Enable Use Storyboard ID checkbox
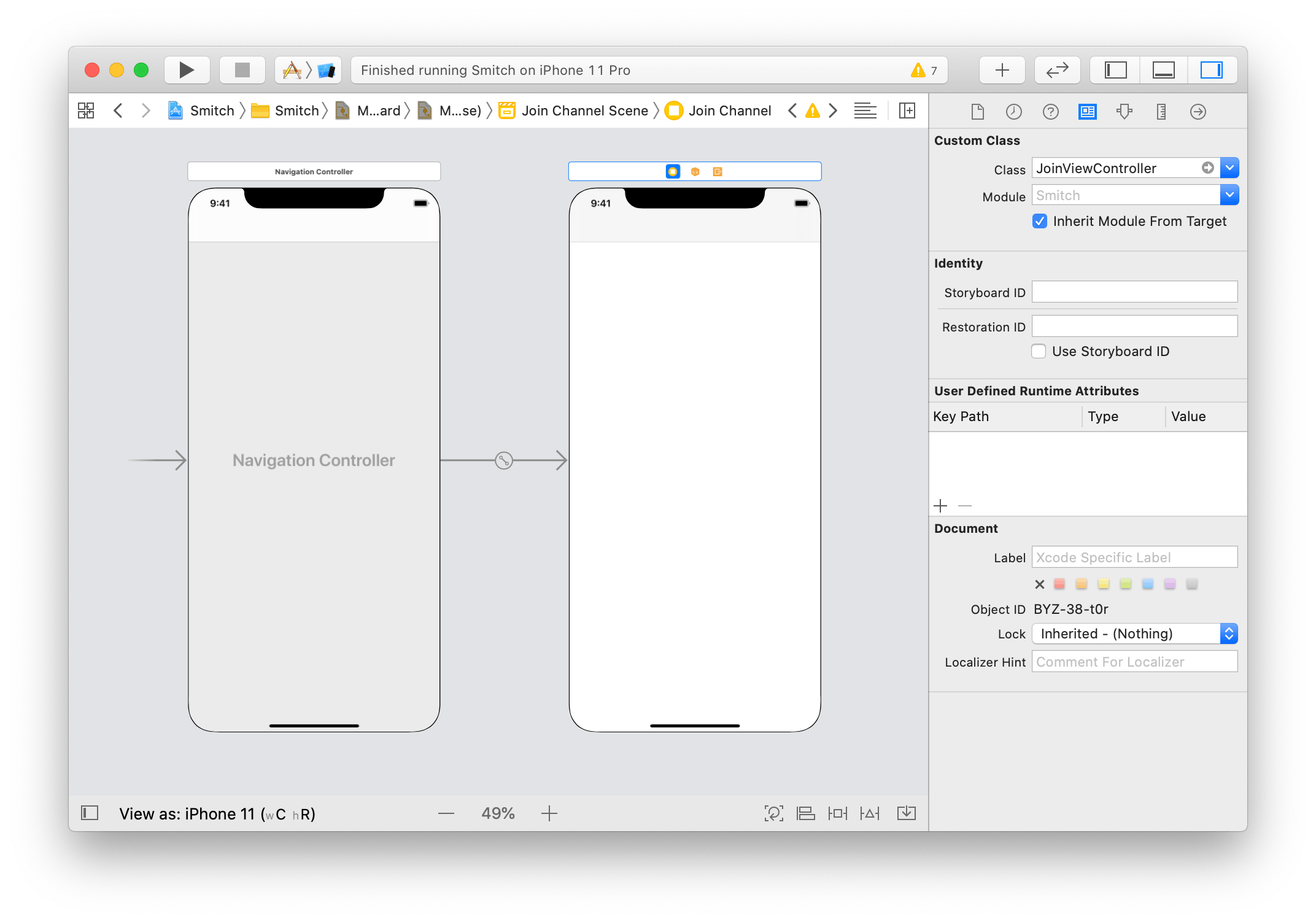The width and height of the screenshot is (1316, 922). tap(1039, 351)
